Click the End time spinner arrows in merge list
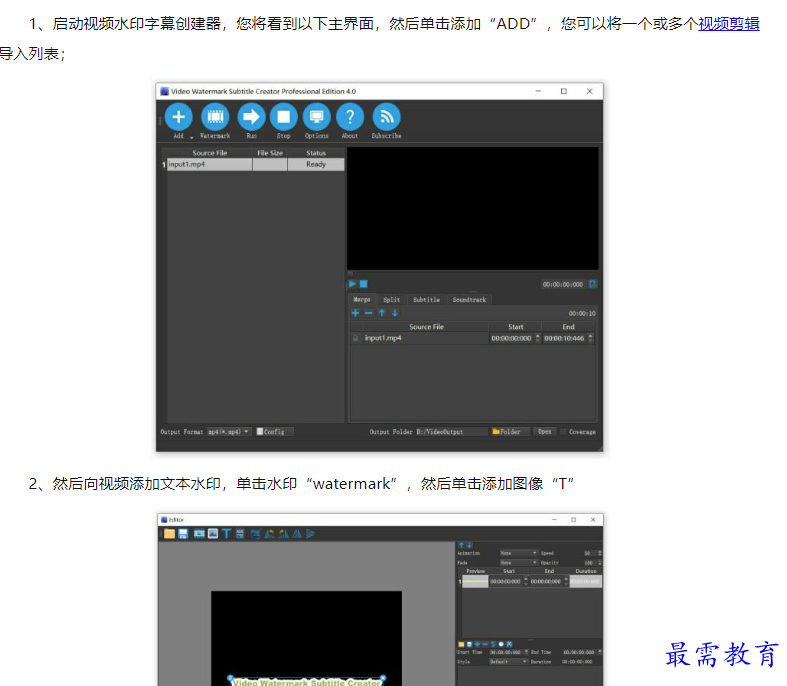This screenshot has width=787, height=686. 591,338
